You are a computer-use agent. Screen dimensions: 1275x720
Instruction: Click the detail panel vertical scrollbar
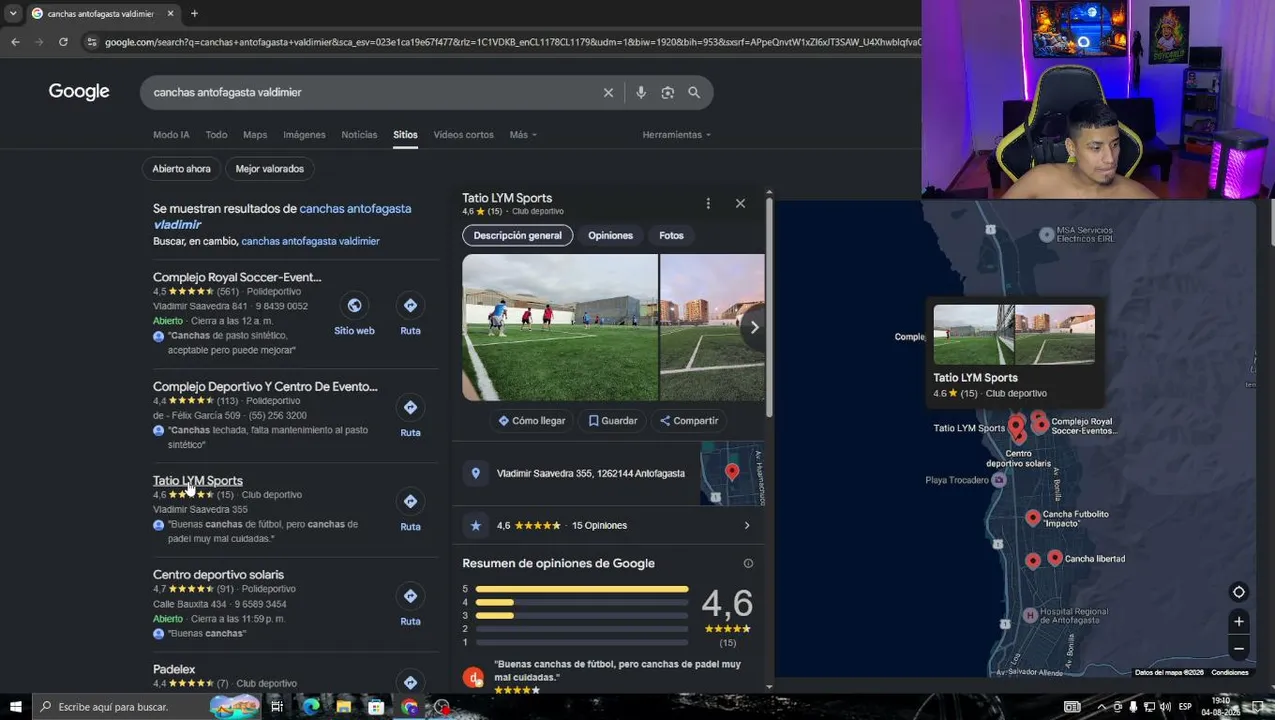[769, 305]
